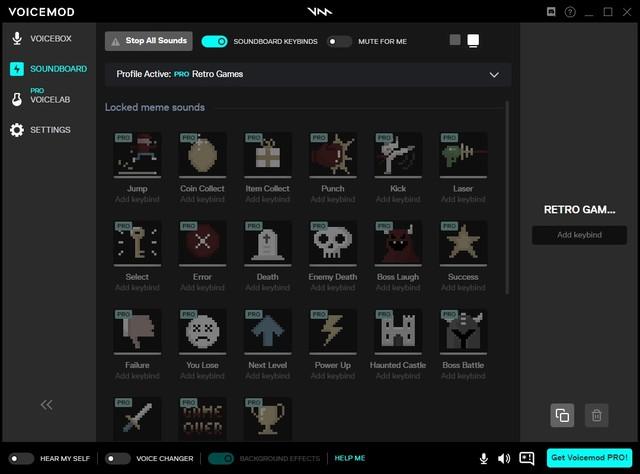This screenshot has width=640, height=474.
Task: Collapse the sidebar with double chevron
Action: (46, 404)
